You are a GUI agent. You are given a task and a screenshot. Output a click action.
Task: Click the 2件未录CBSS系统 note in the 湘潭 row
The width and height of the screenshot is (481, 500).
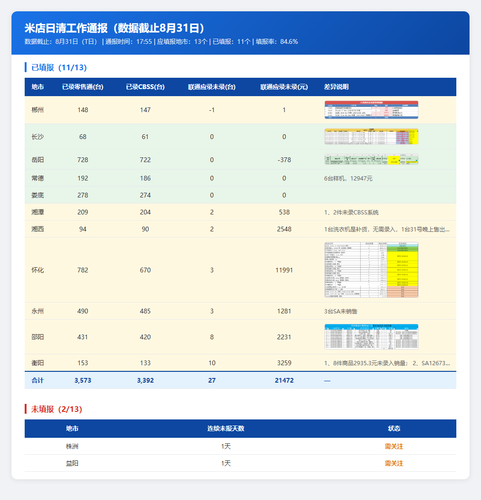coord(351,212)
